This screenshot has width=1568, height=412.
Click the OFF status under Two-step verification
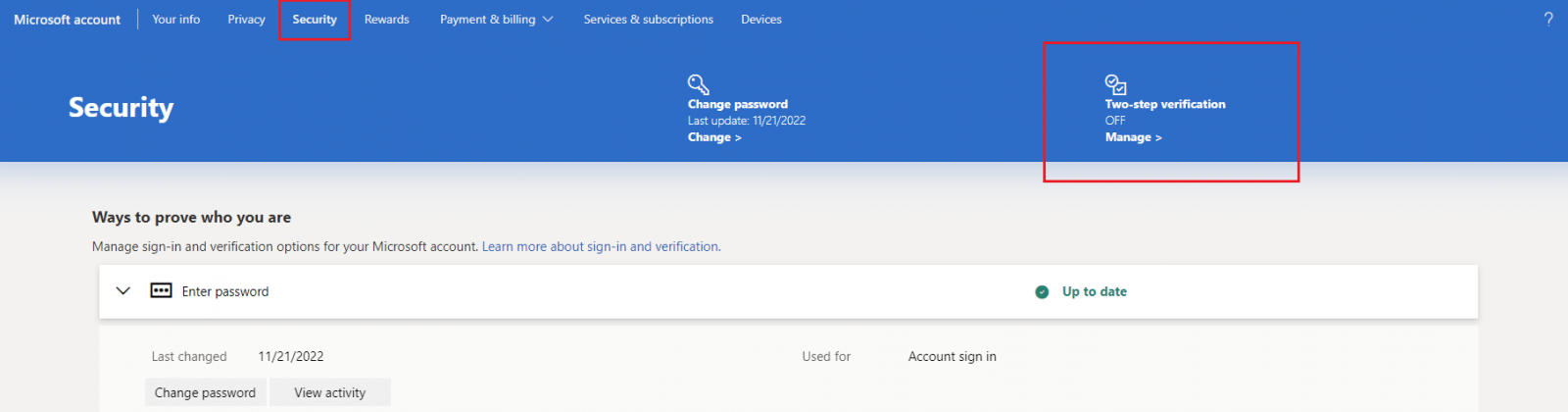tap(1115, 121)
